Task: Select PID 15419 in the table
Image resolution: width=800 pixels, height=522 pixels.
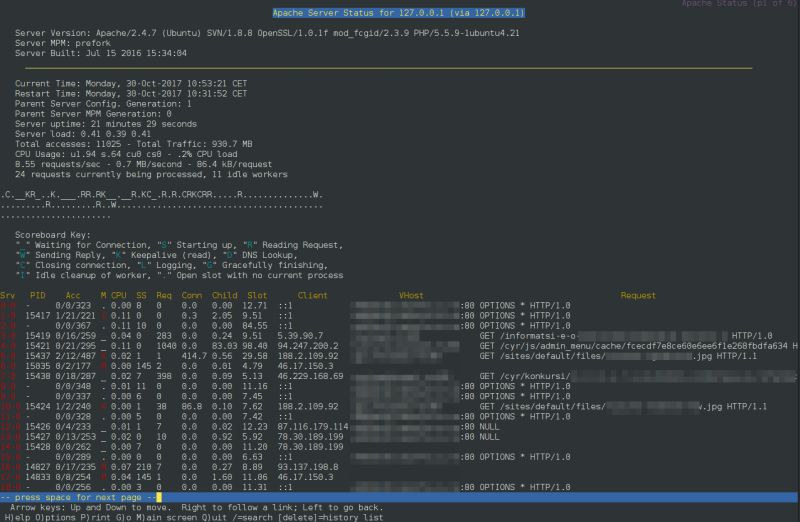Action: 38,336
